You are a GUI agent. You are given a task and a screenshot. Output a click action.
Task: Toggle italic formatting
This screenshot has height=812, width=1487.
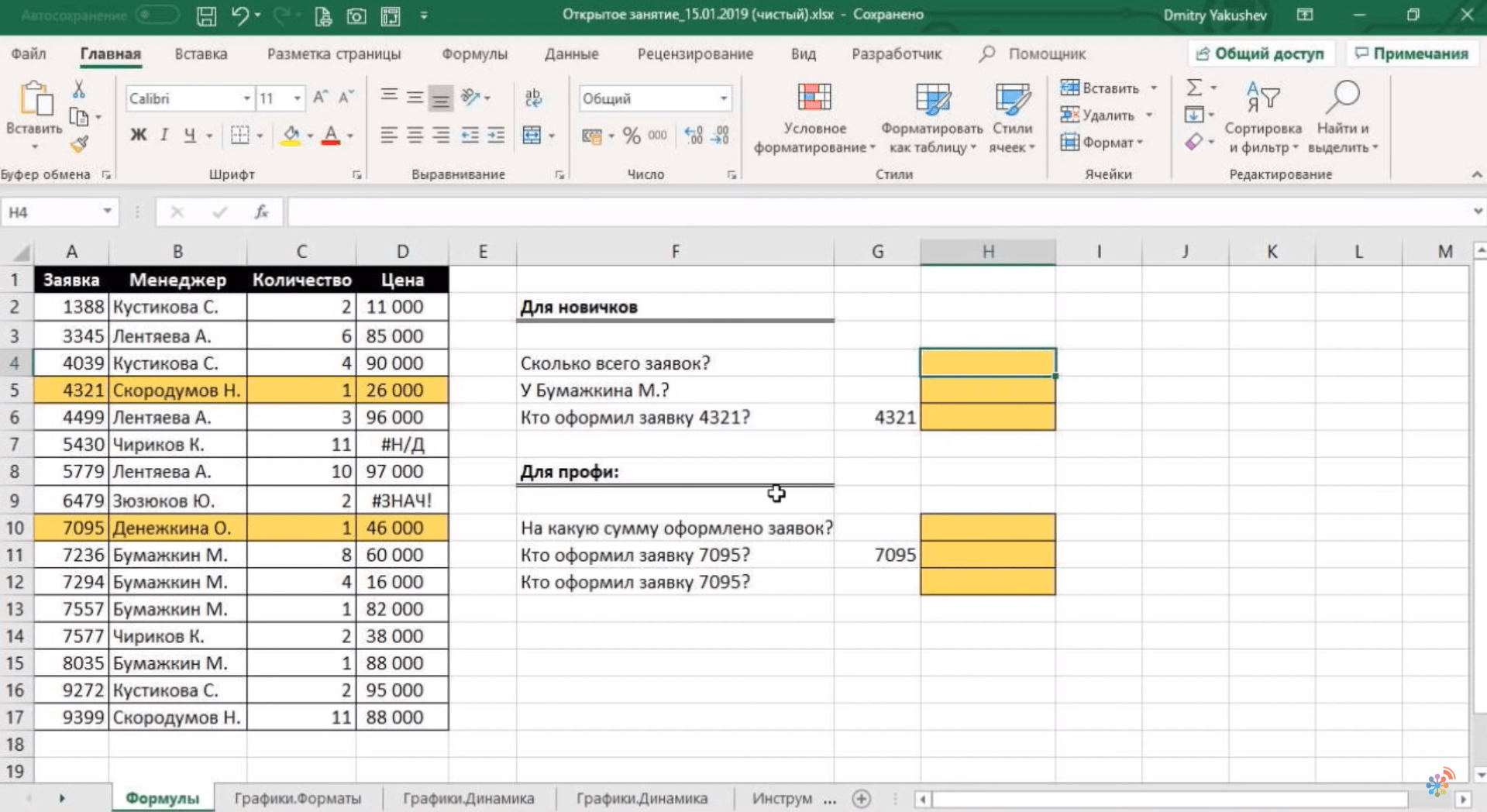164,135
